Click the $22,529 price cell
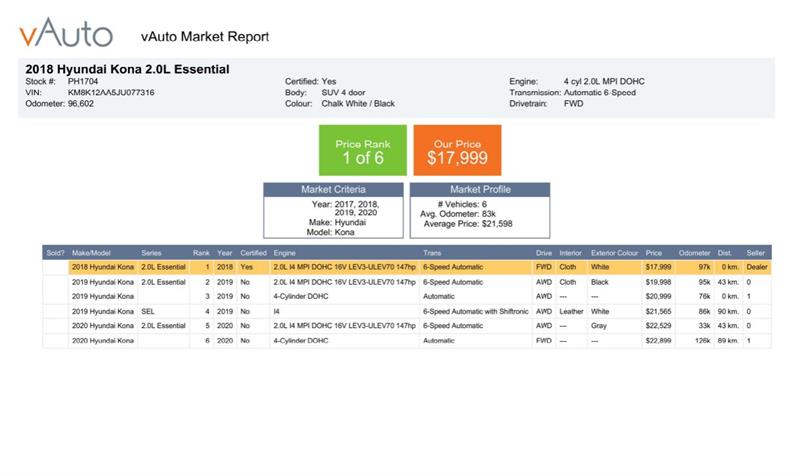The height and width of the screenshot is (475, 800). 658,326
